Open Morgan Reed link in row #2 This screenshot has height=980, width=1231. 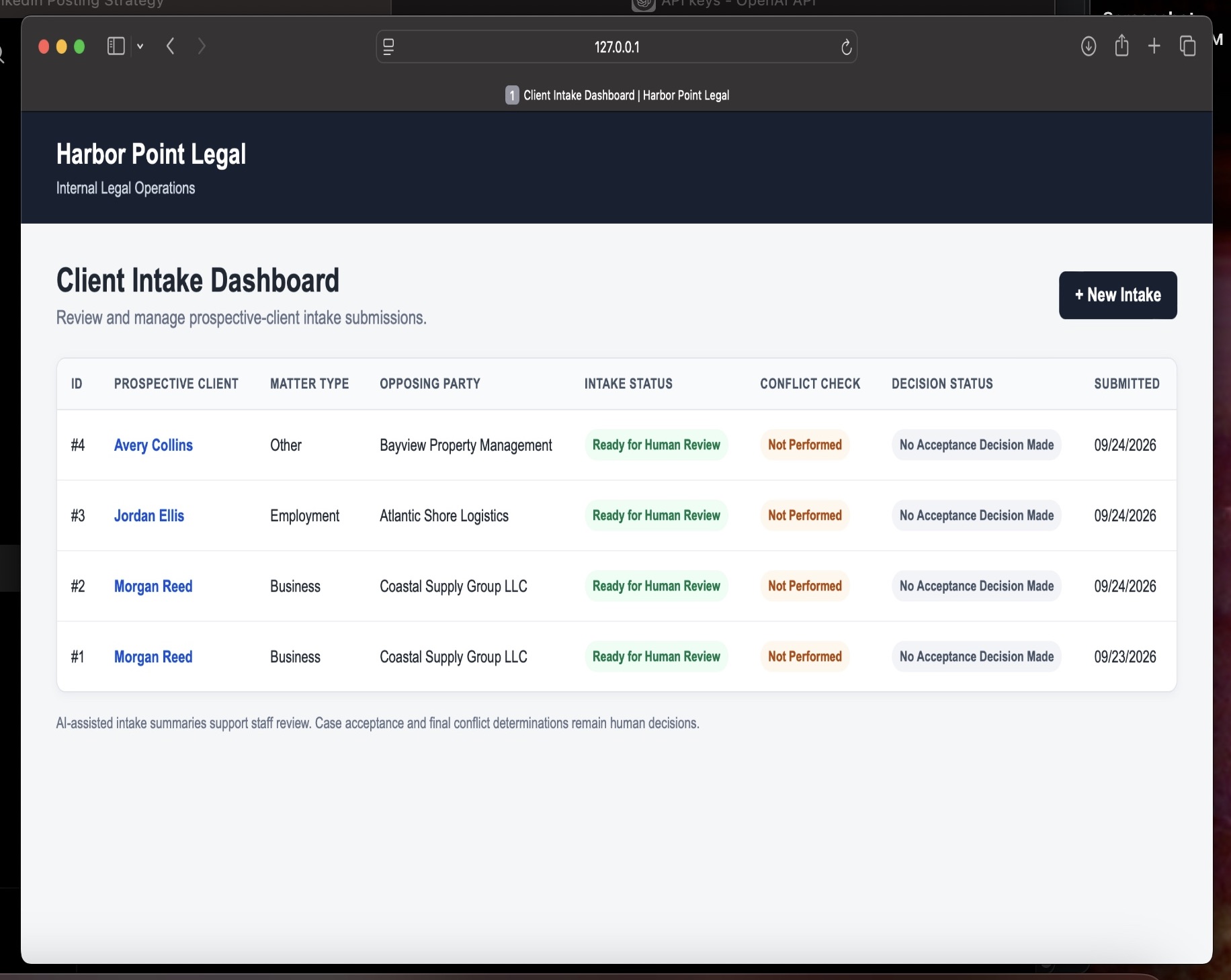153,586
